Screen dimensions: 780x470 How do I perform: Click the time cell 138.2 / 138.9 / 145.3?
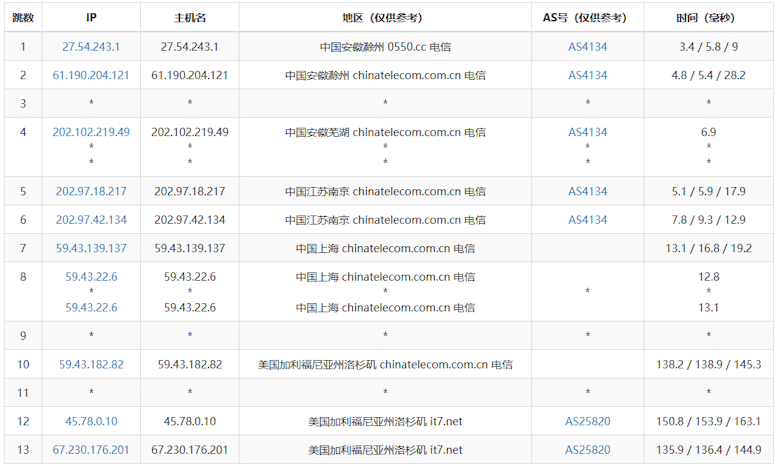(x=708, y=365)
